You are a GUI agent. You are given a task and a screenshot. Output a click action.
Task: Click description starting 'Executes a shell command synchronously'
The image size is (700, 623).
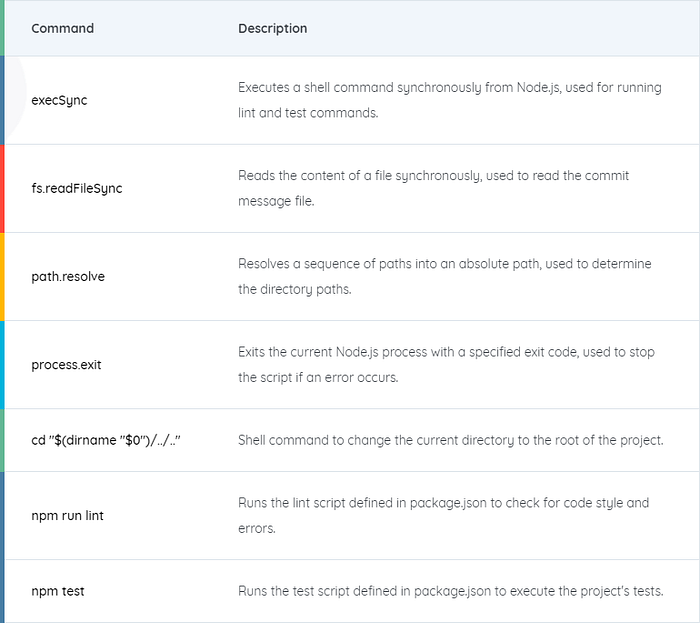pyautogui.click(x=450, y=100)
